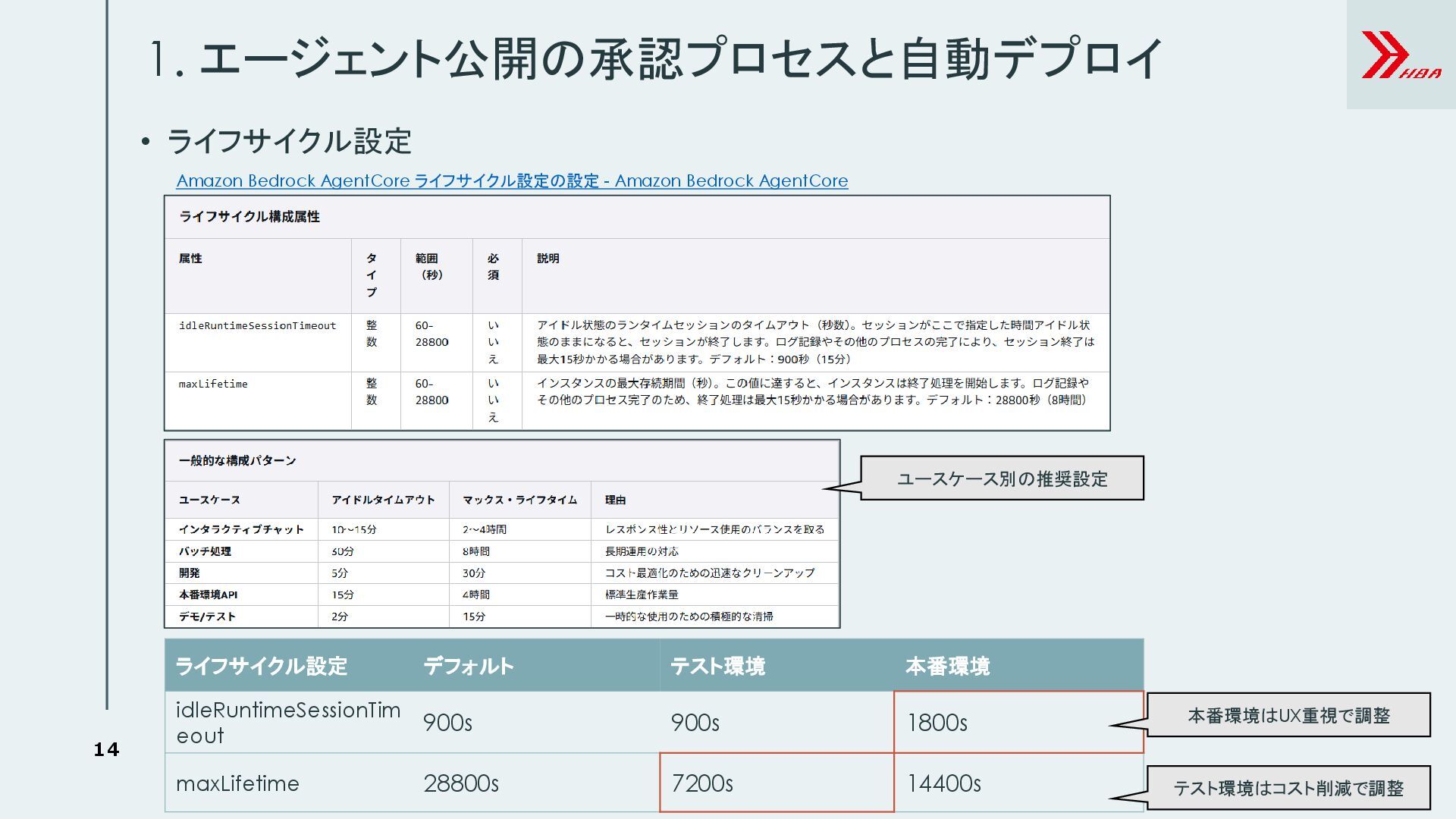Screen dimensions: 1456x819
Task: Click the ユースケース別の推奨設定 callout box
Action: [x=1002, y=479]
